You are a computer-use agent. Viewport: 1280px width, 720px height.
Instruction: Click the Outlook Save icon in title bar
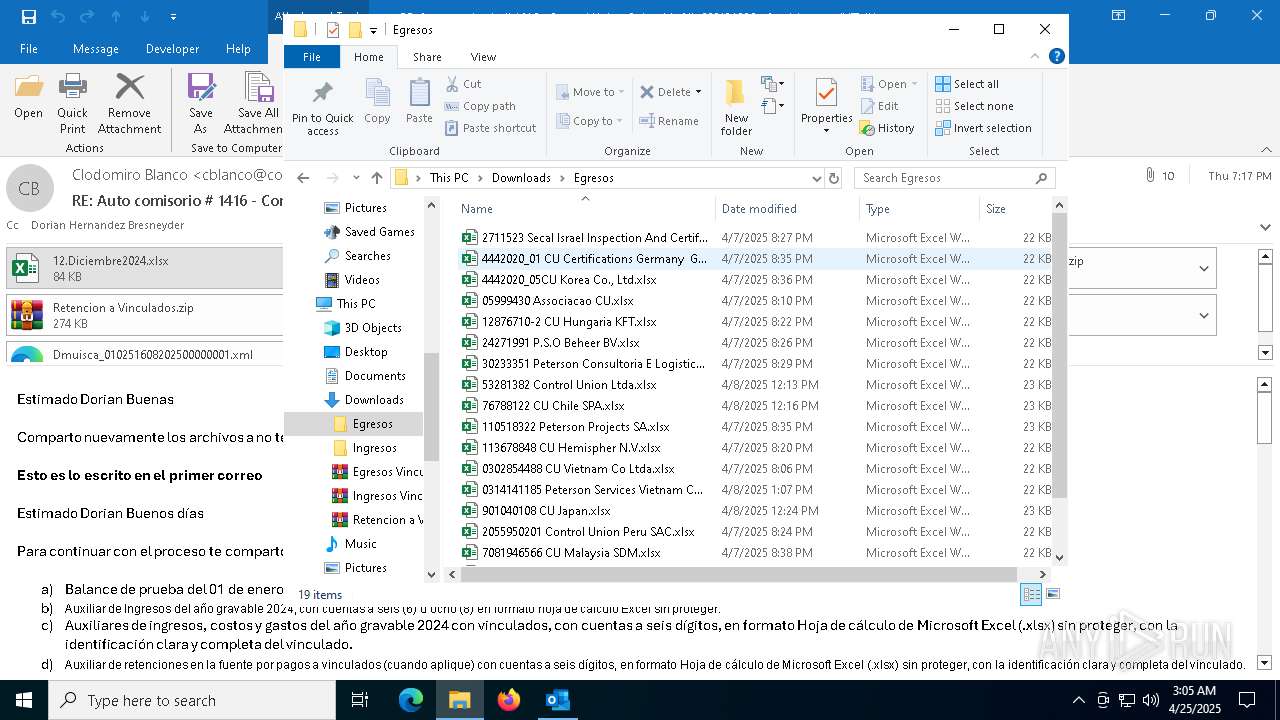click(x=28, y=16)
